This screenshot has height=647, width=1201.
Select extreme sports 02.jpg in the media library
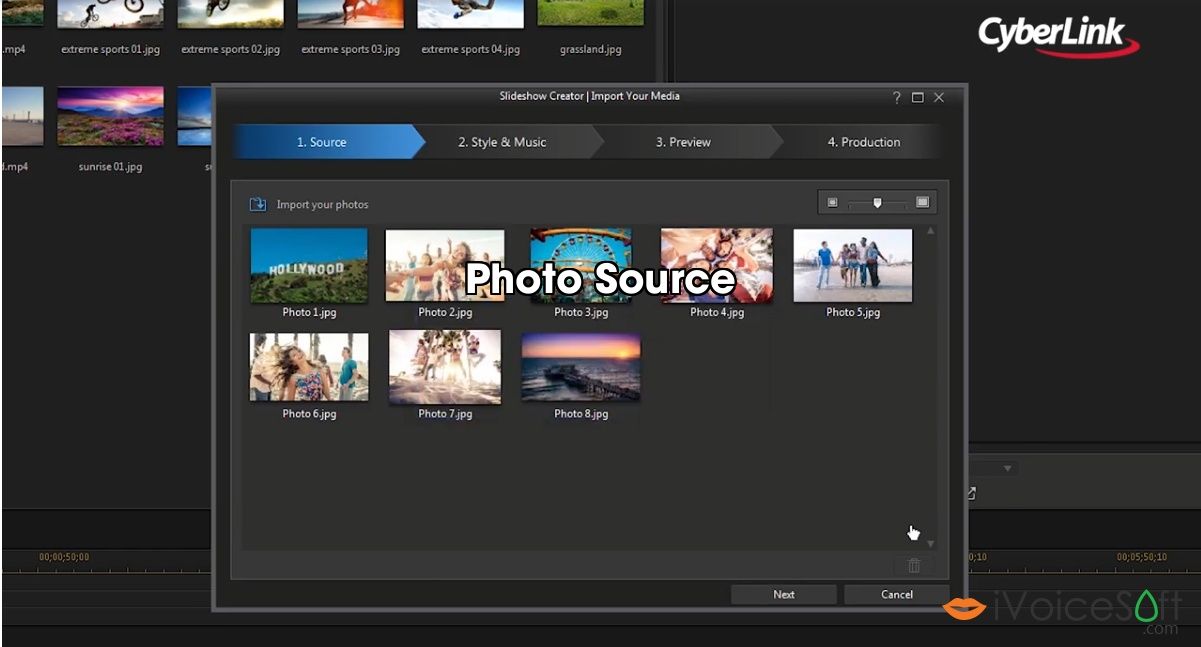point(230,14)
